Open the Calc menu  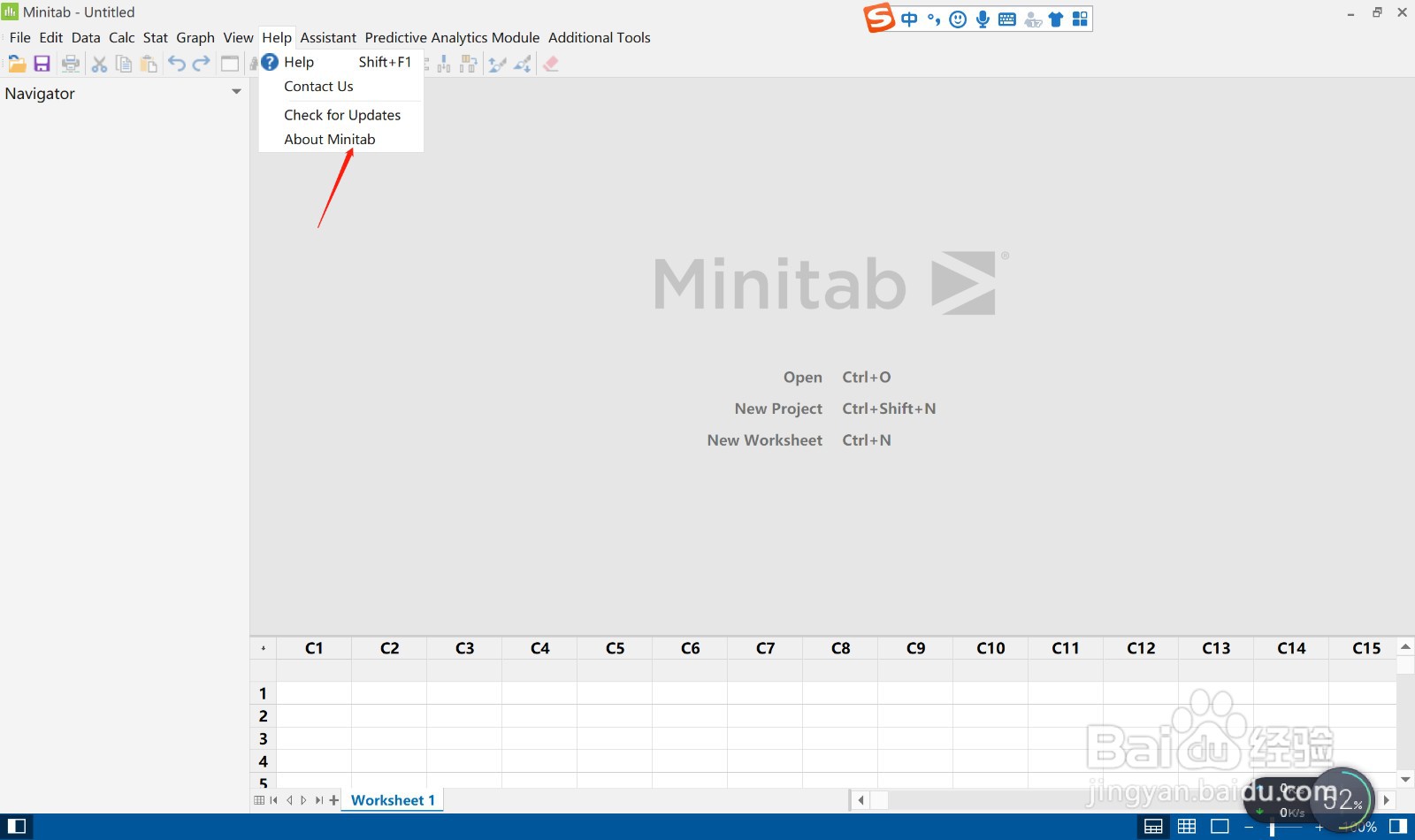(x=122, y=37)
